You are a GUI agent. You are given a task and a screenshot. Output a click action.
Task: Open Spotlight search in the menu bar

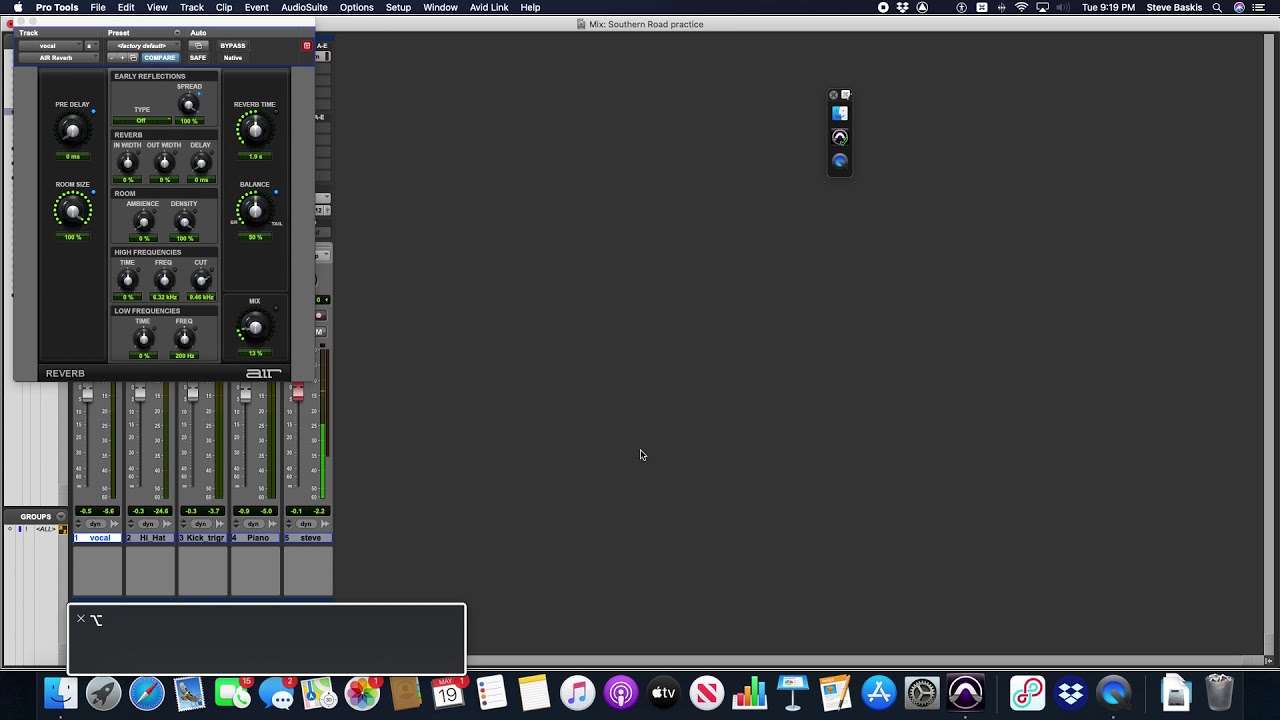[1217, 7]
